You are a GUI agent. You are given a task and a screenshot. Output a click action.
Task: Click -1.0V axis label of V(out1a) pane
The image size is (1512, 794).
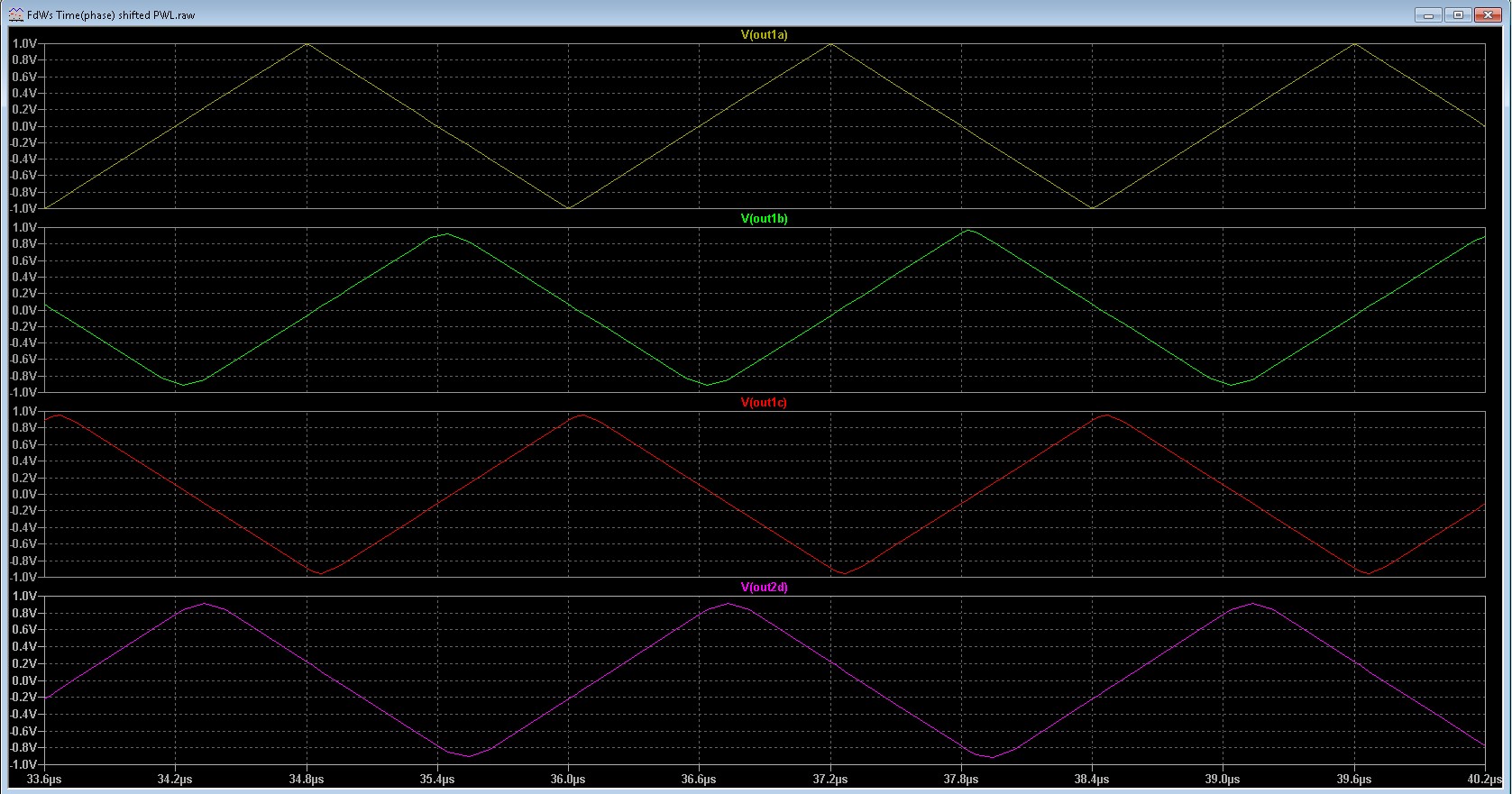pos(23,208)
